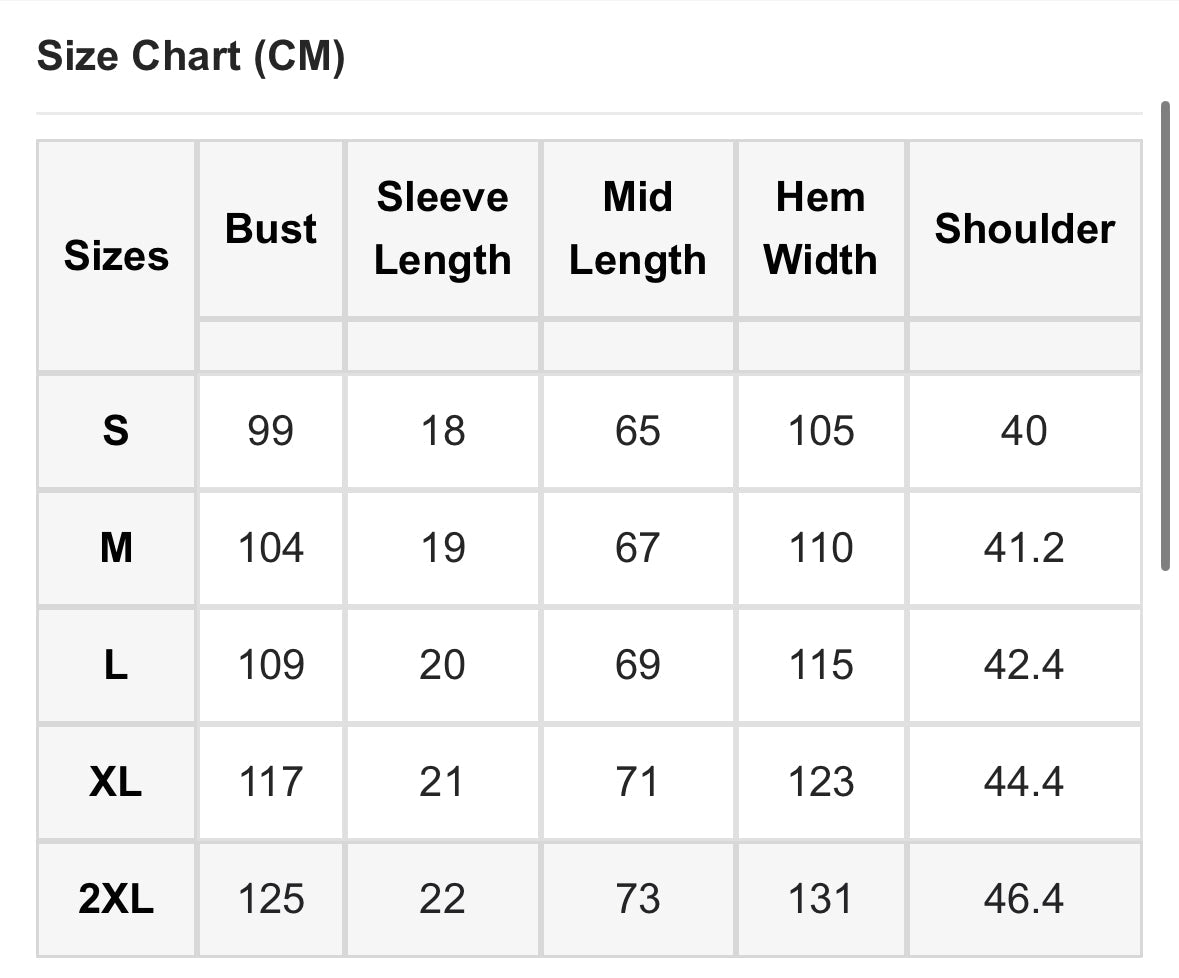The image size is (1179, 978).
Task: Select the Bust column header
Action: pyautogui.click(x=271, y=229)
